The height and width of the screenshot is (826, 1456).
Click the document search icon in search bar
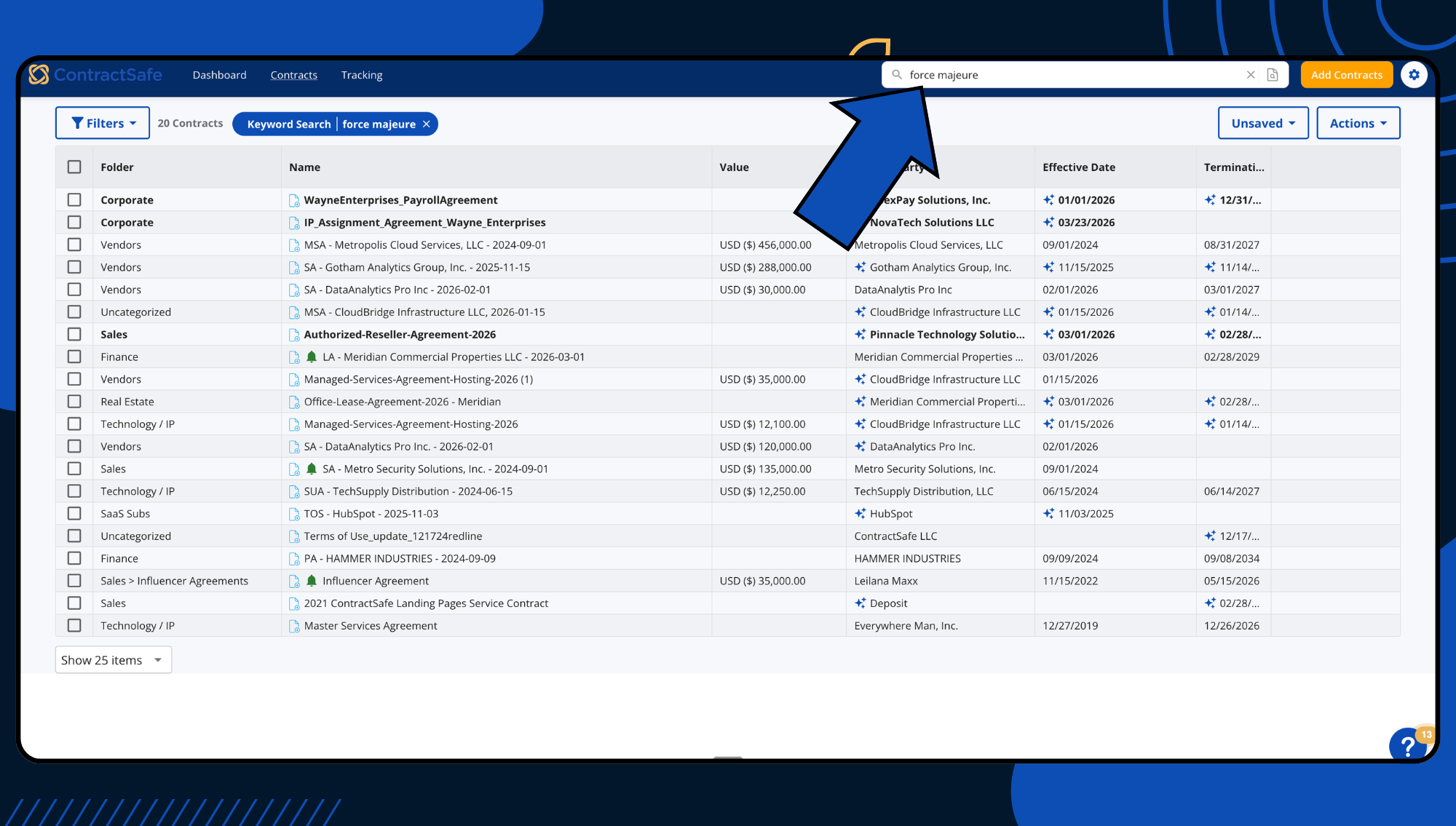coord(1273,75)
